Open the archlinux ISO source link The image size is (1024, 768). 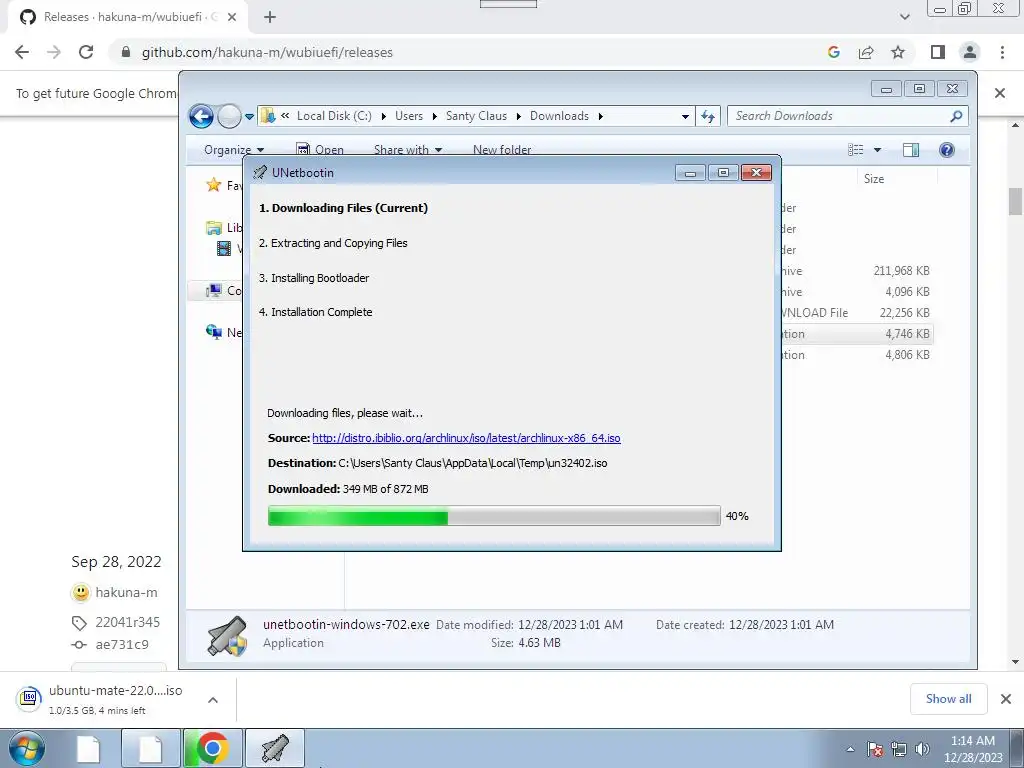(466, 438)
